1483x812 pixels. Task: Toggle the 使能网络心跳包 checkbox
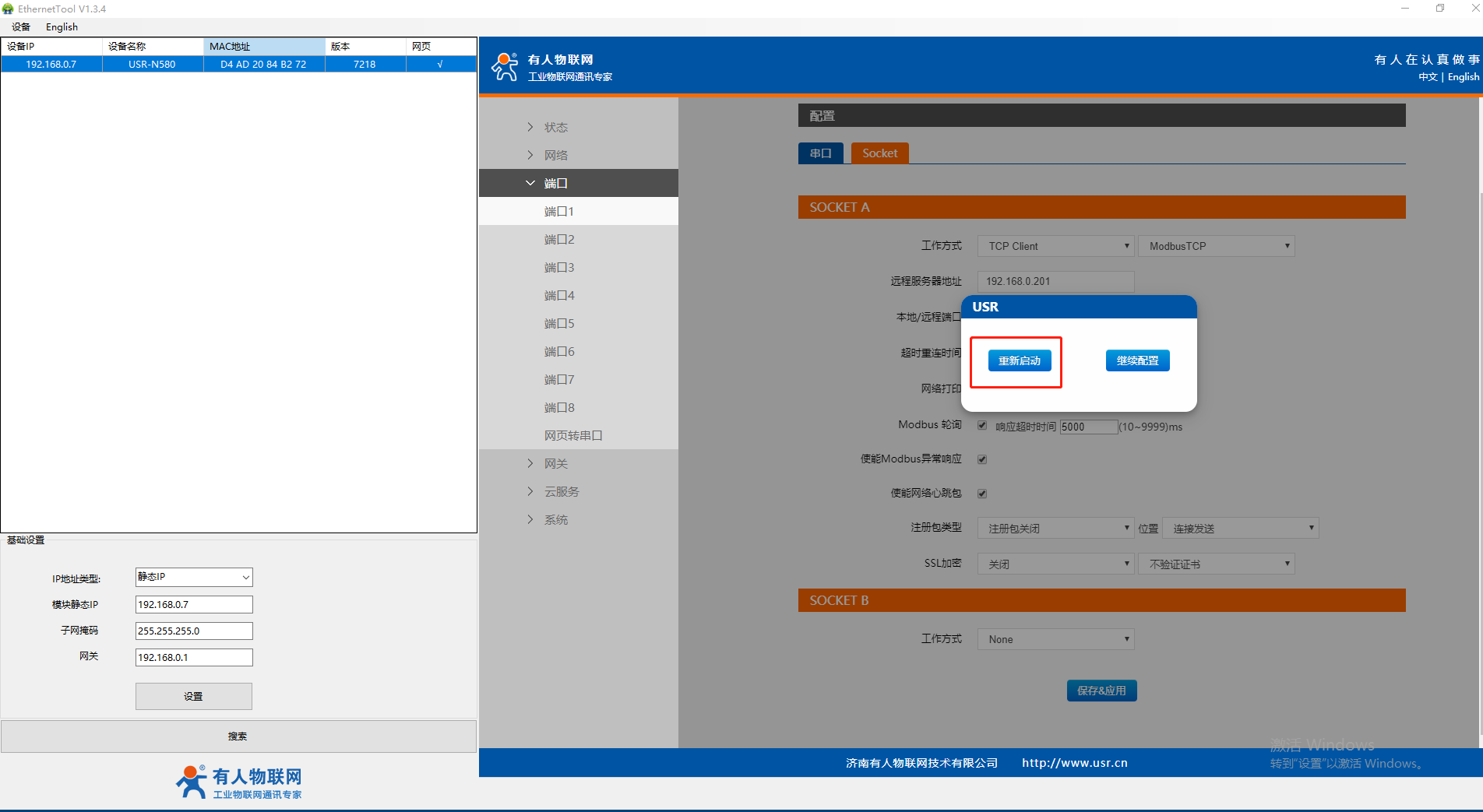[x=982, y=494]
